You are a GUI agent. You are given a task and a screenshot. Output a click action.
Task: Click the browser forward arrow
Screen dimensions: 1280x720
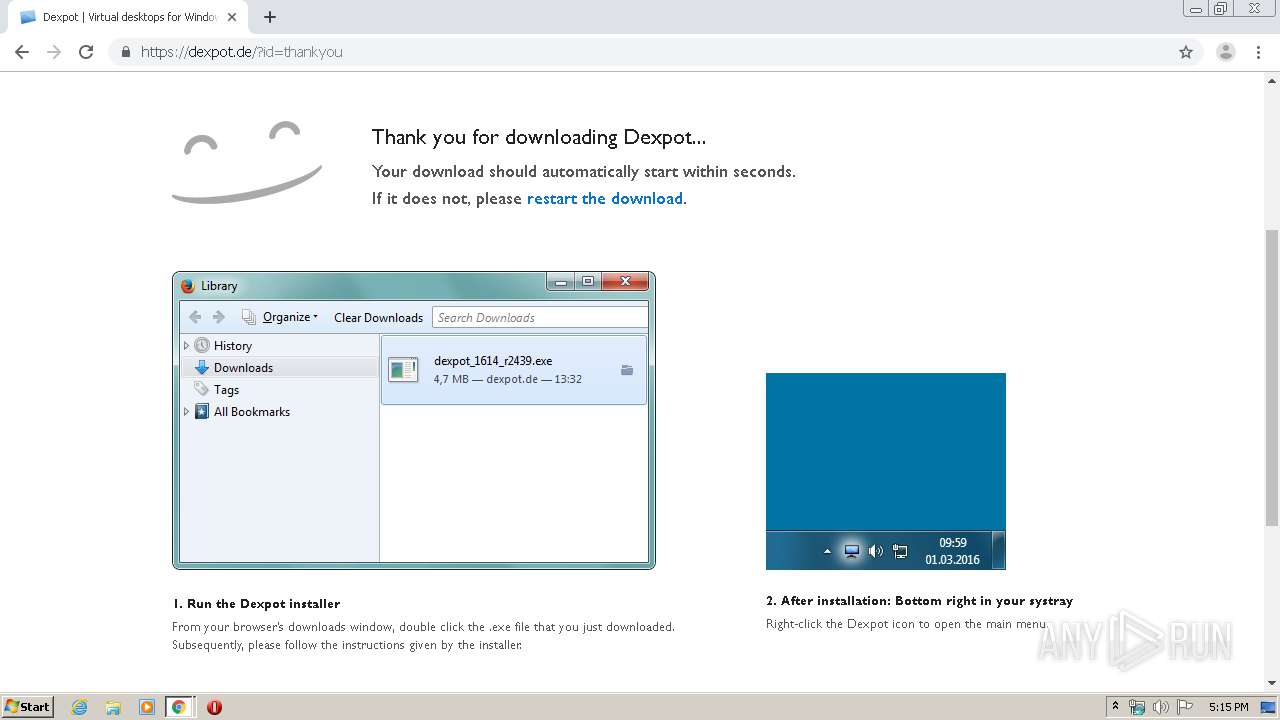(x=54, y=52)
